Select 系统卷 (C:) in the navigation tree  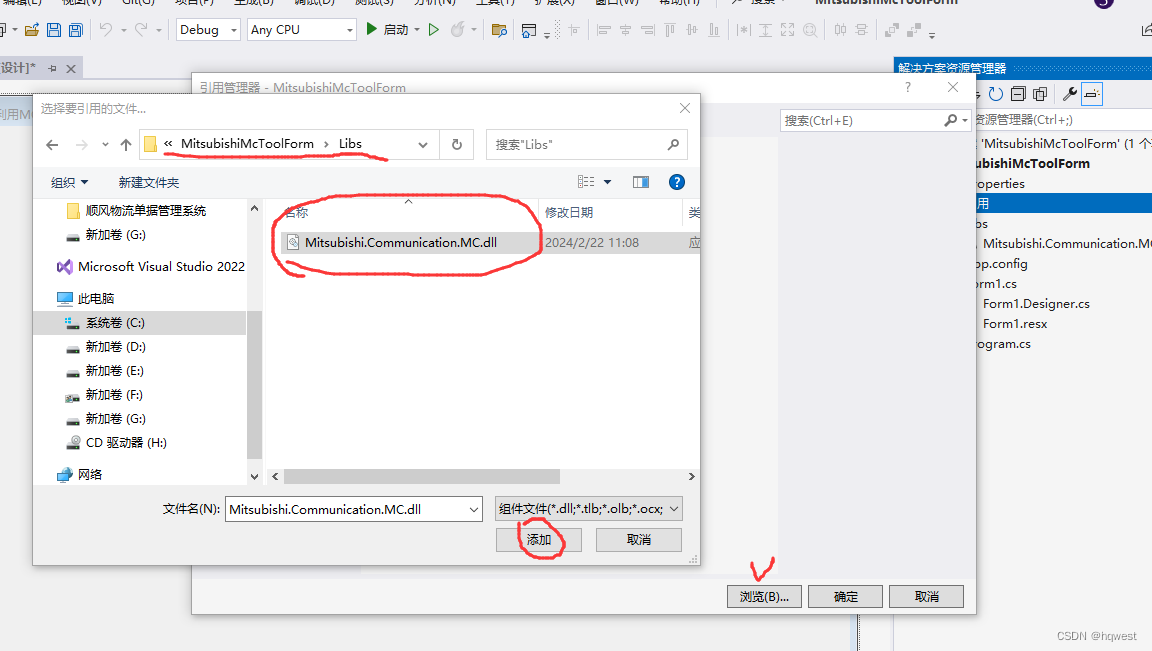tap(140, 323)
